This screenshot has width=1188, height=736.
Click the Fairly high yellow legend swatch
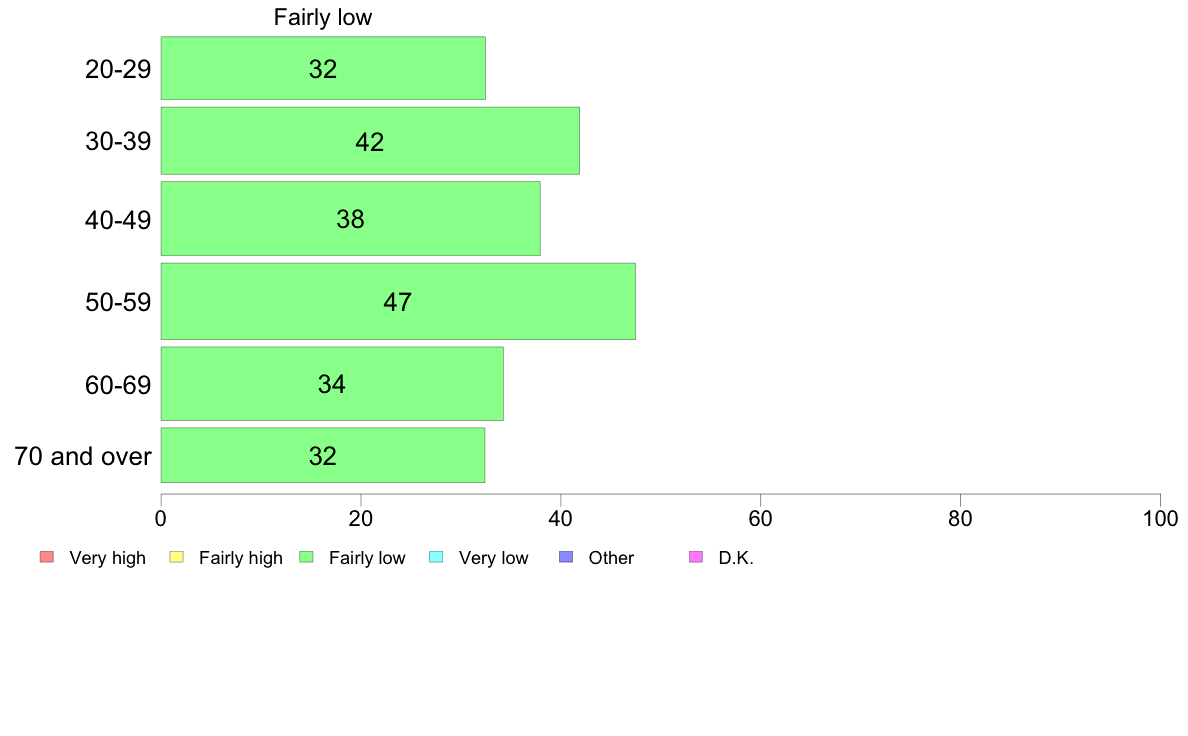tap(177, 557)
